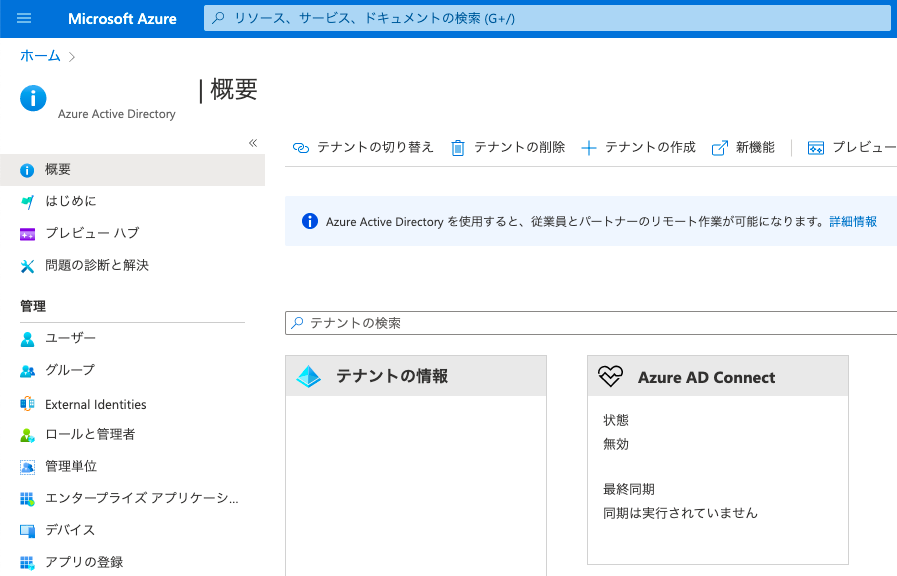
Task: Click the enterprise applications grid icon
Action: click(27, 499)
